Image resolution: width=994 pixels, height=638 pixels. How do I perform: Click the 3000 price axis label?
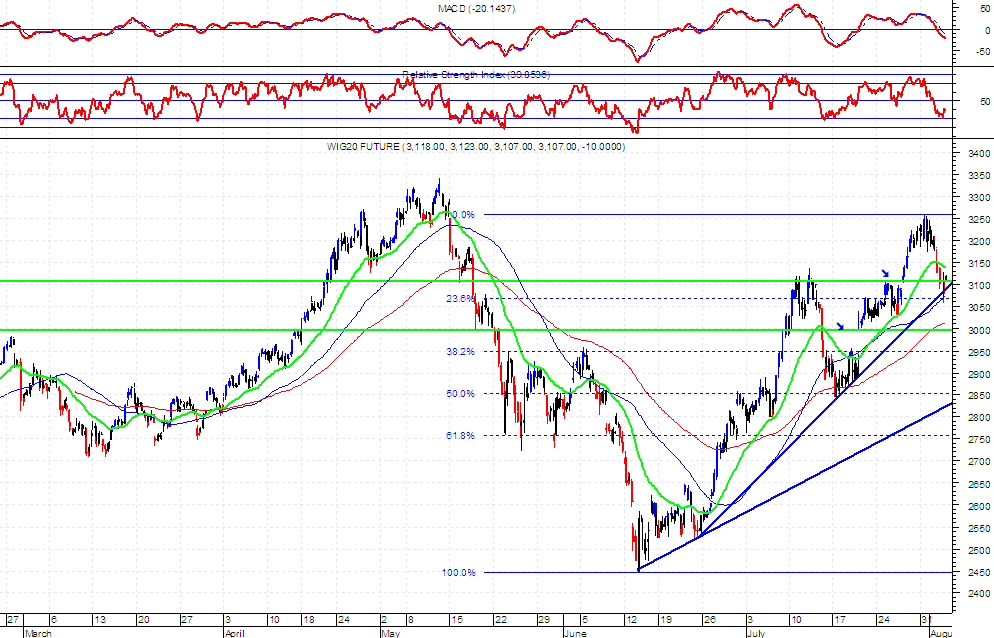pos(979,330)
